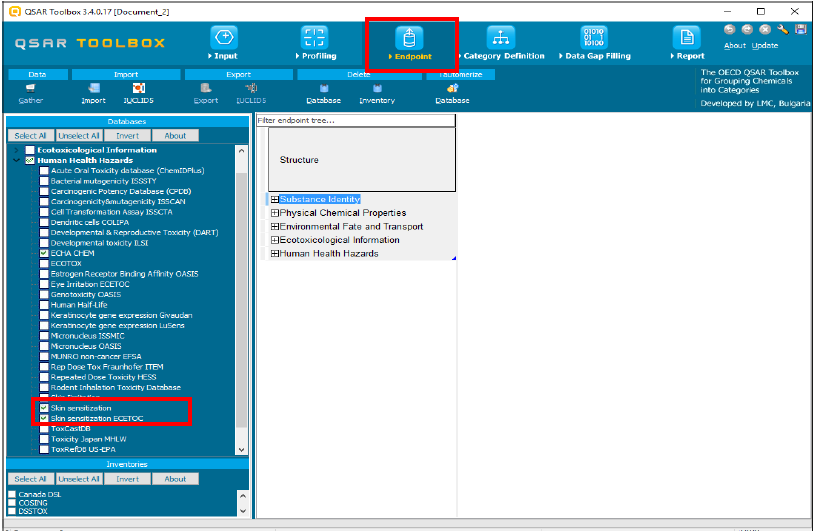Image resolution: width=835 pixels, height=531 pixels.
Task: Click the Databases list scroll-down arrow
Action: 242,450
